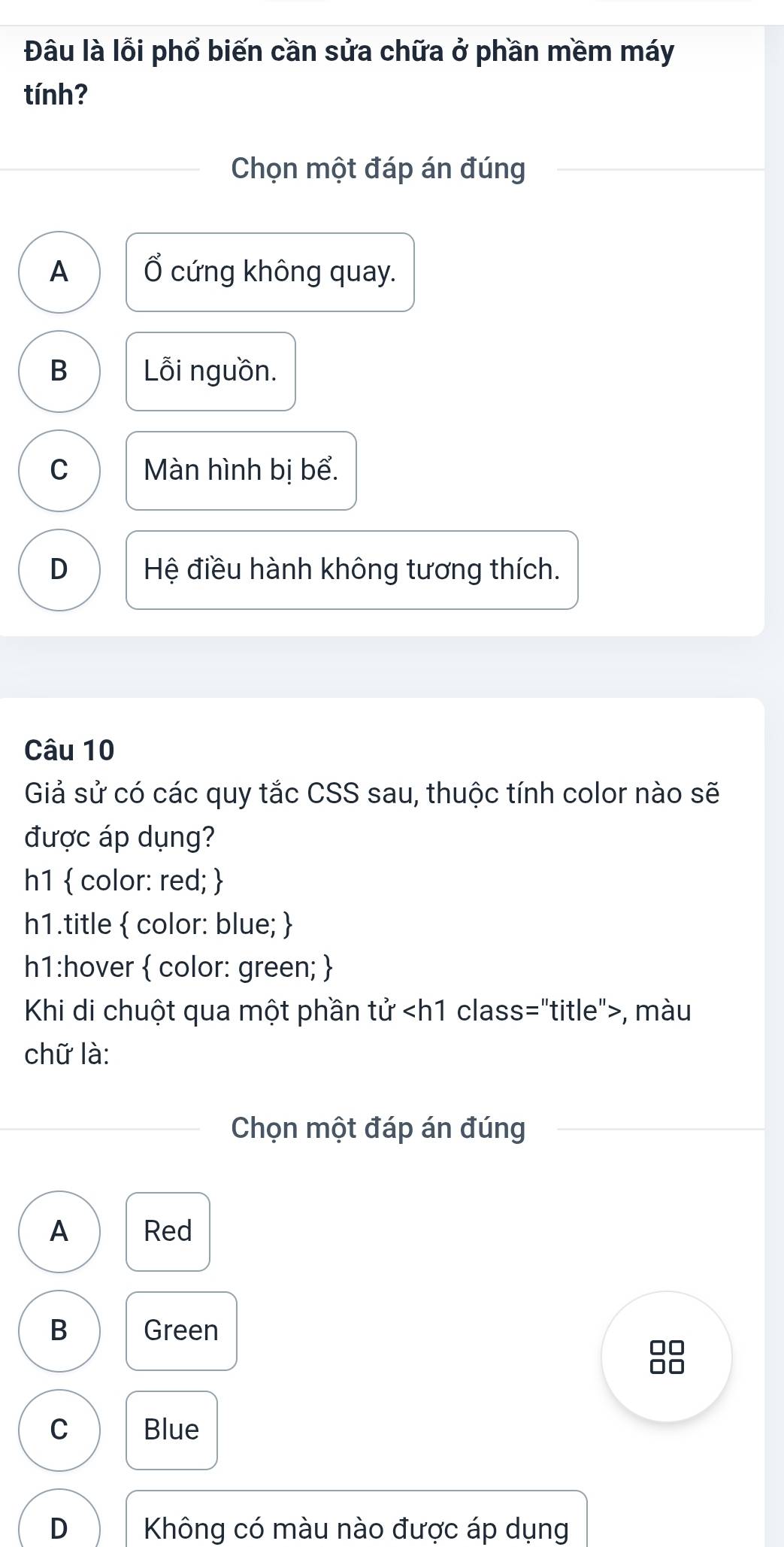Click the CSS rule 'h1.title { color: blue; }'
Image resolution: width=784 pixels, height=1547 pixels.
[158, 924]
